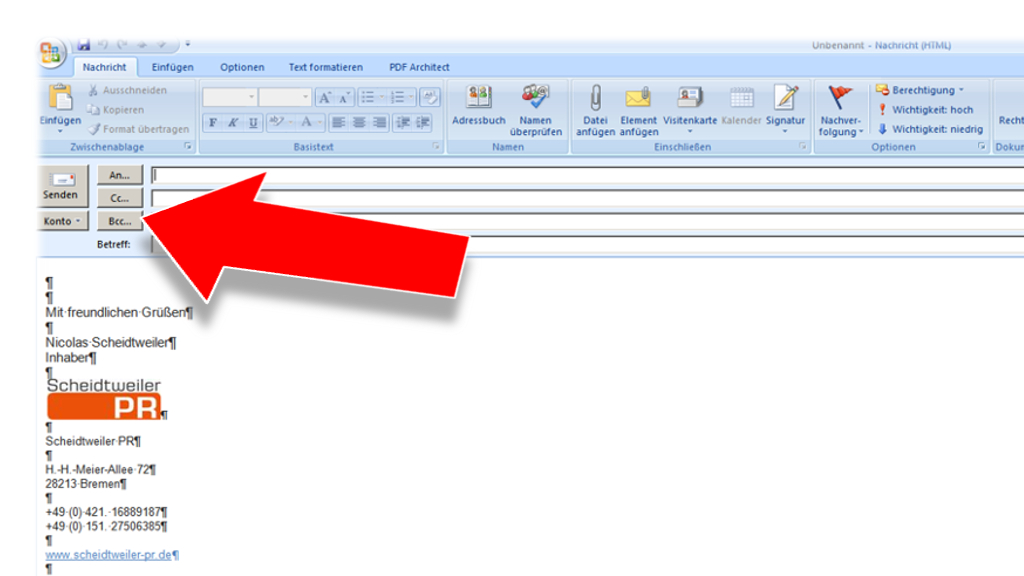Increase font size with enlarge A icon

325,98
